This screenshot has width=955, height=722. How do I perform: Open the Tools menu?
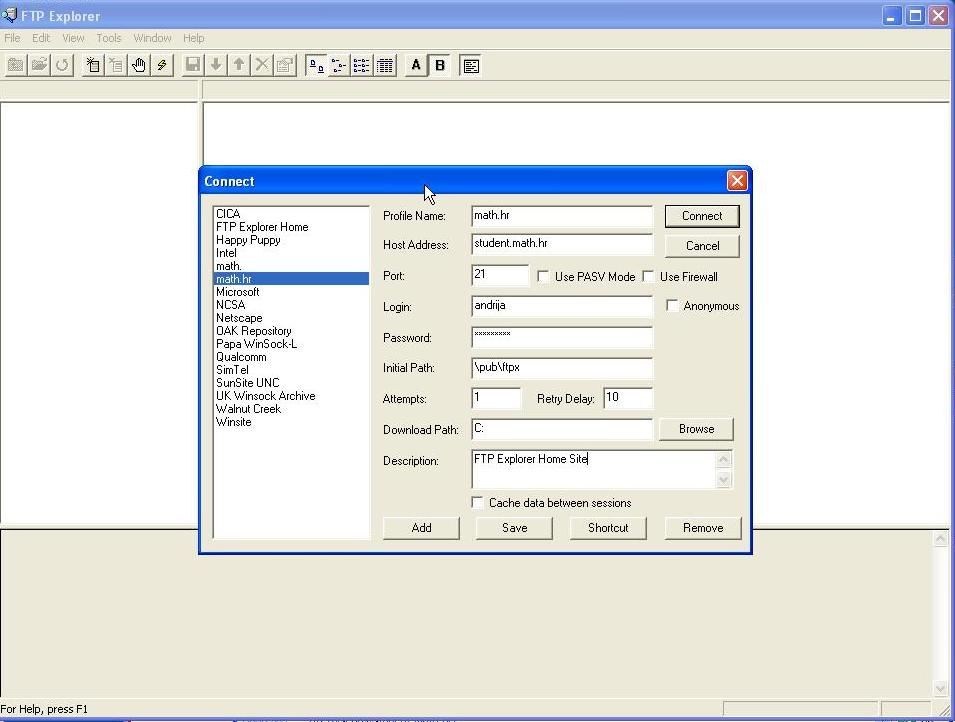(x=109, y=38)
